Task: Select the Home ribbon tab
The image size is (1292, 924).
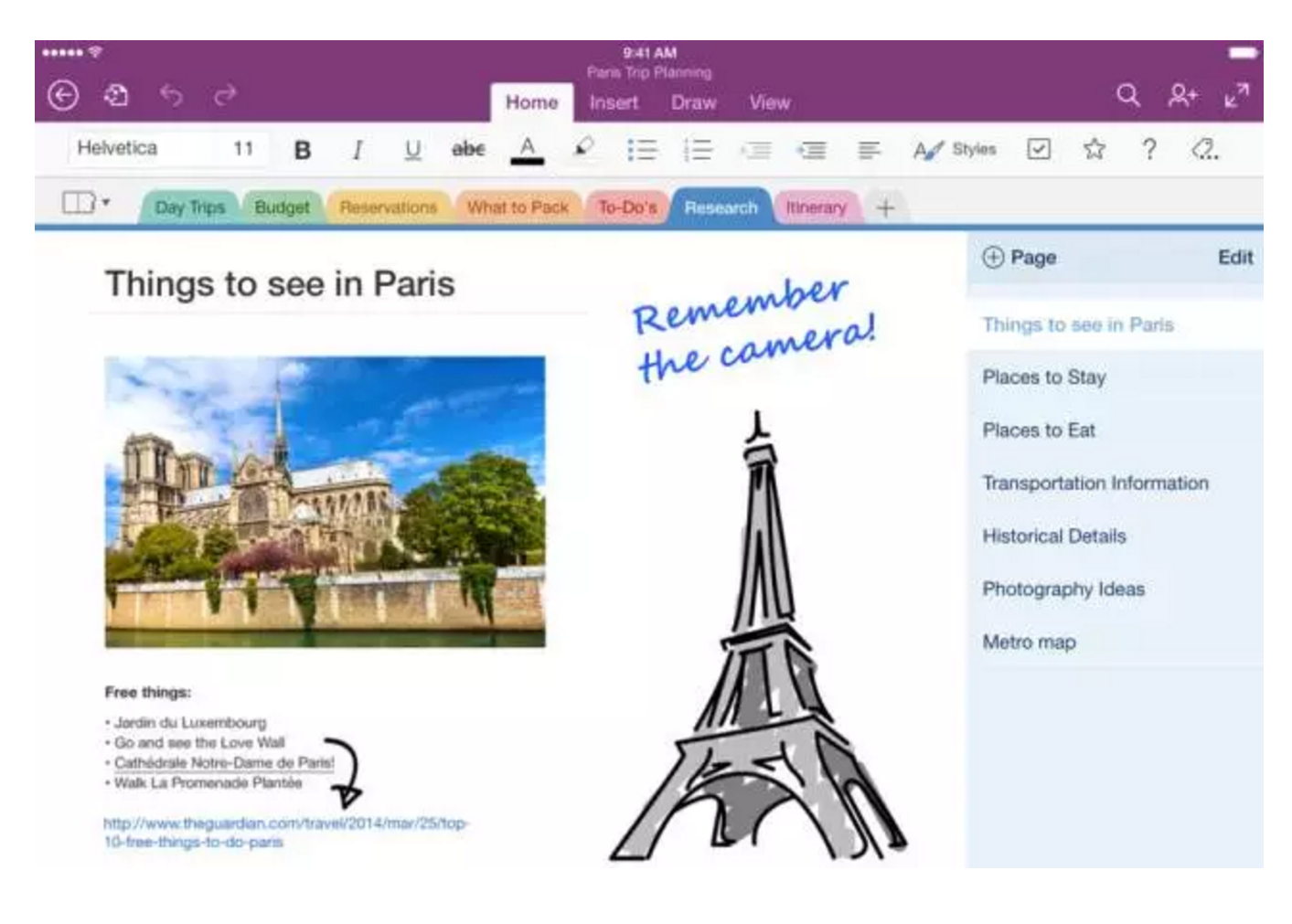Action: 532,103
